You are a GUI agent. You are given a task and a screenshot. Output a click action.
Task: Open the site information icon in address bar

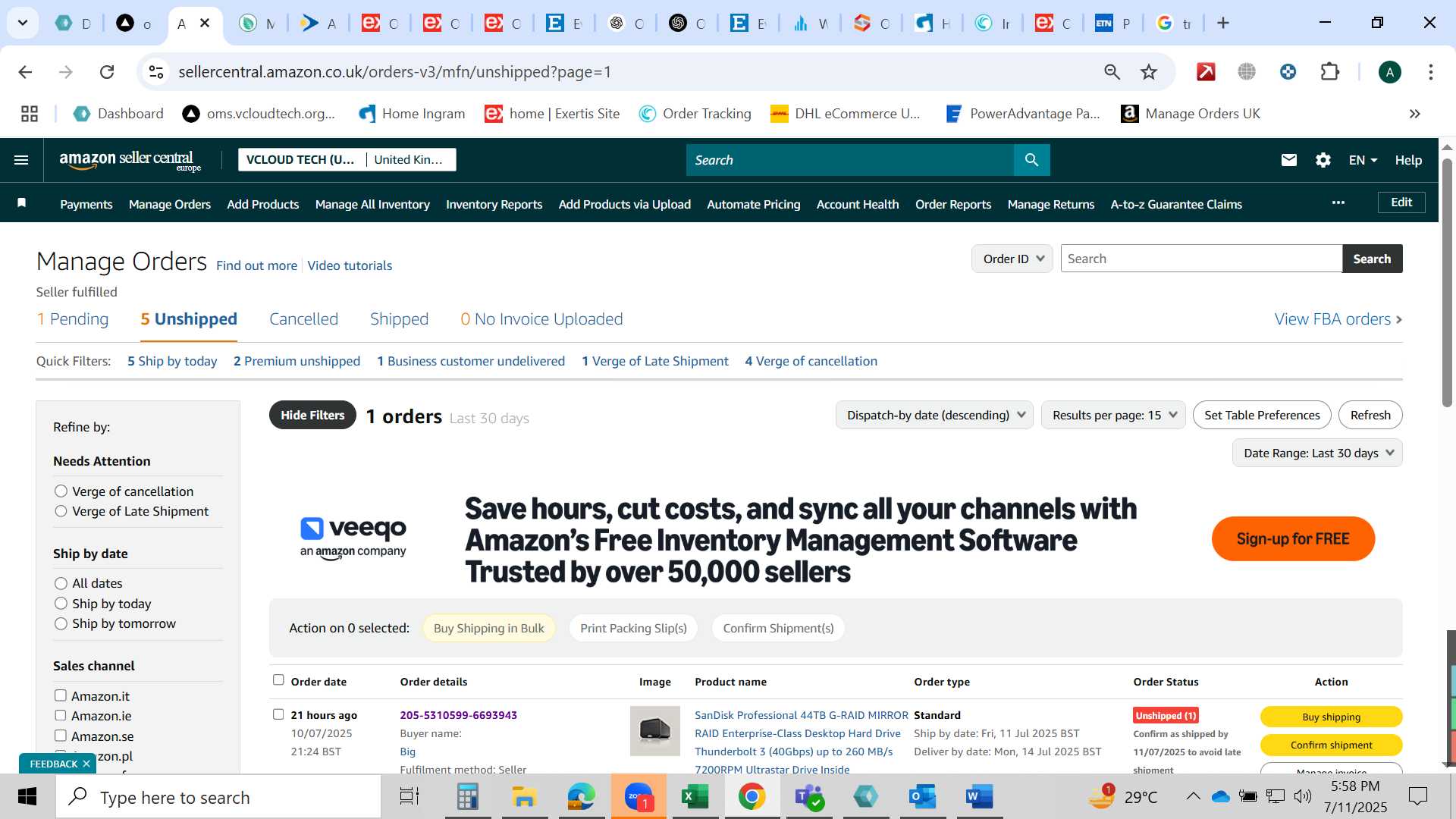pos(156,72)
